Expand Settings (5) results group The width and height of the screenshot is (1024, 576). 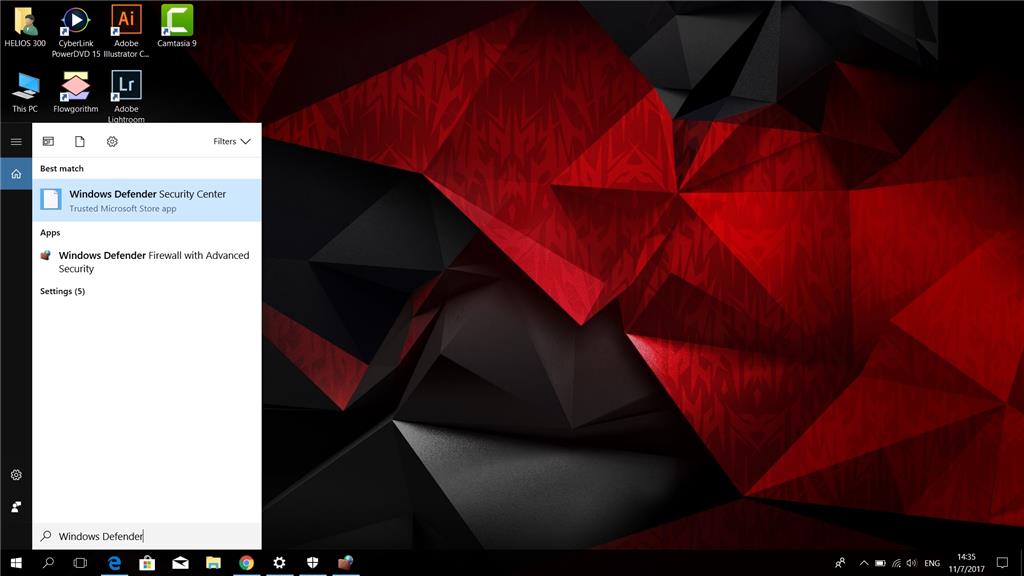tap(63, 291)
